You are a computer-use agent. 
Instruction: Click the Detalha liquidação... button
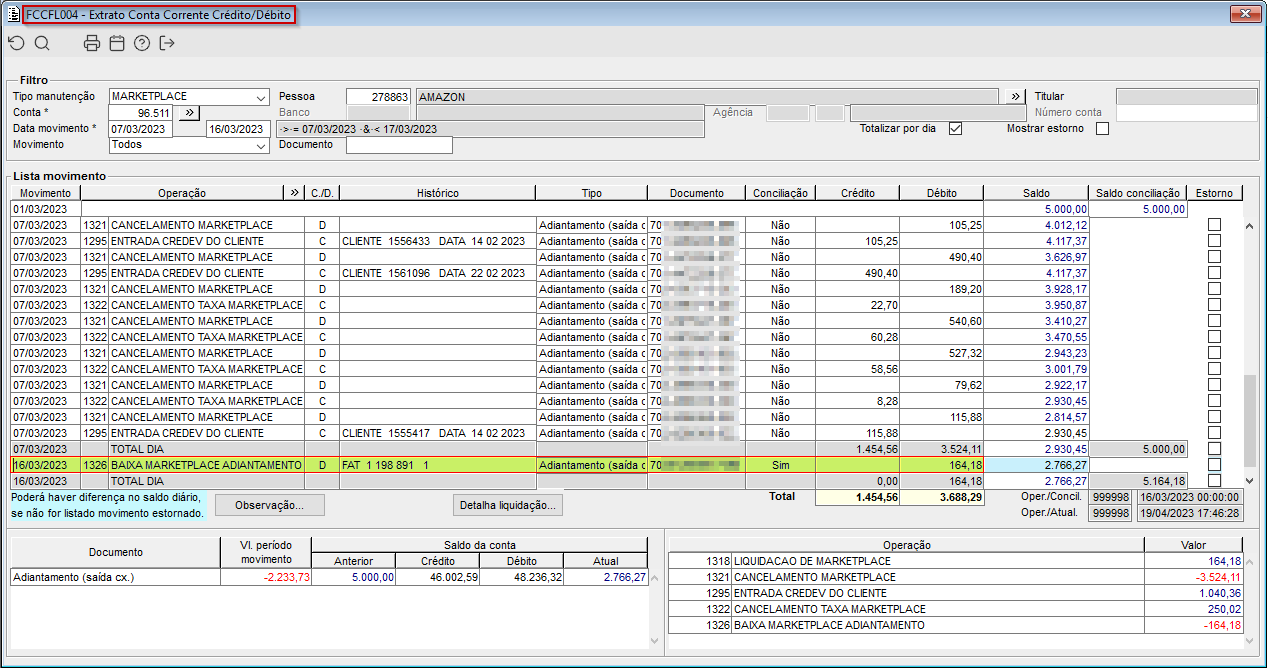507,505
